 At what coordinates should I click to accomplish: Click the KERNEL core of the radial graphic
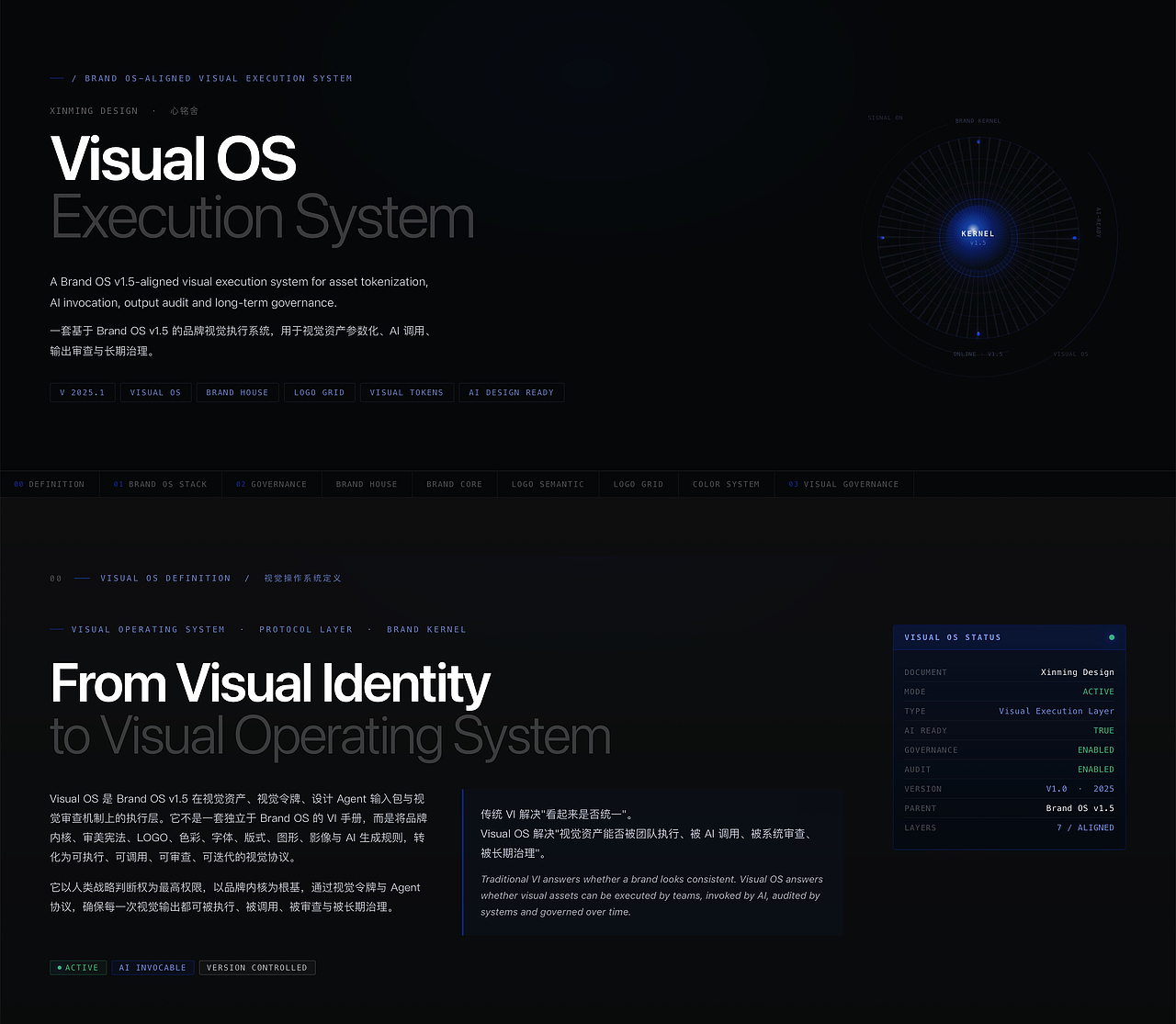pos(978,236)
